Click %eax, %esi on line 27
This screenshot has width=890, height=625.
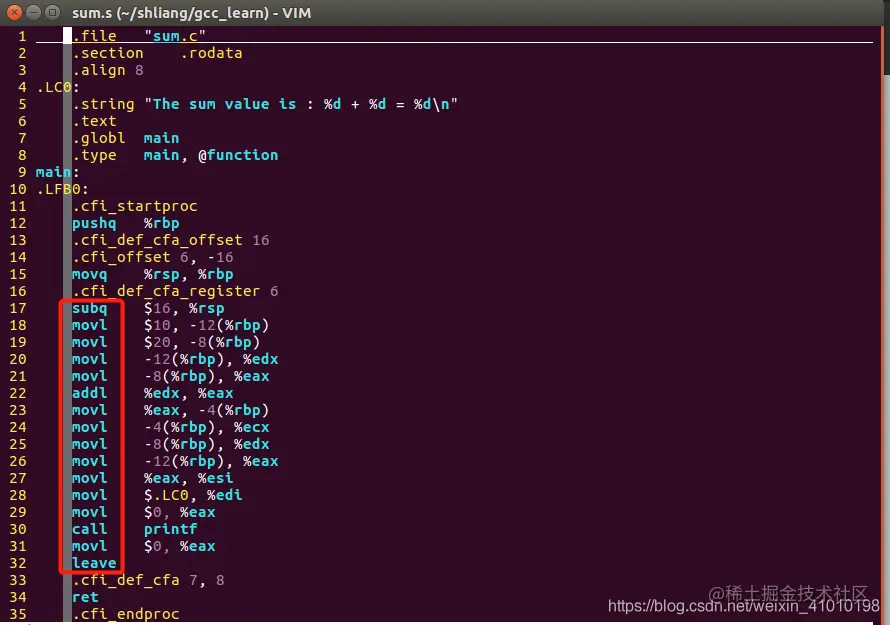(x=188, y=479)
